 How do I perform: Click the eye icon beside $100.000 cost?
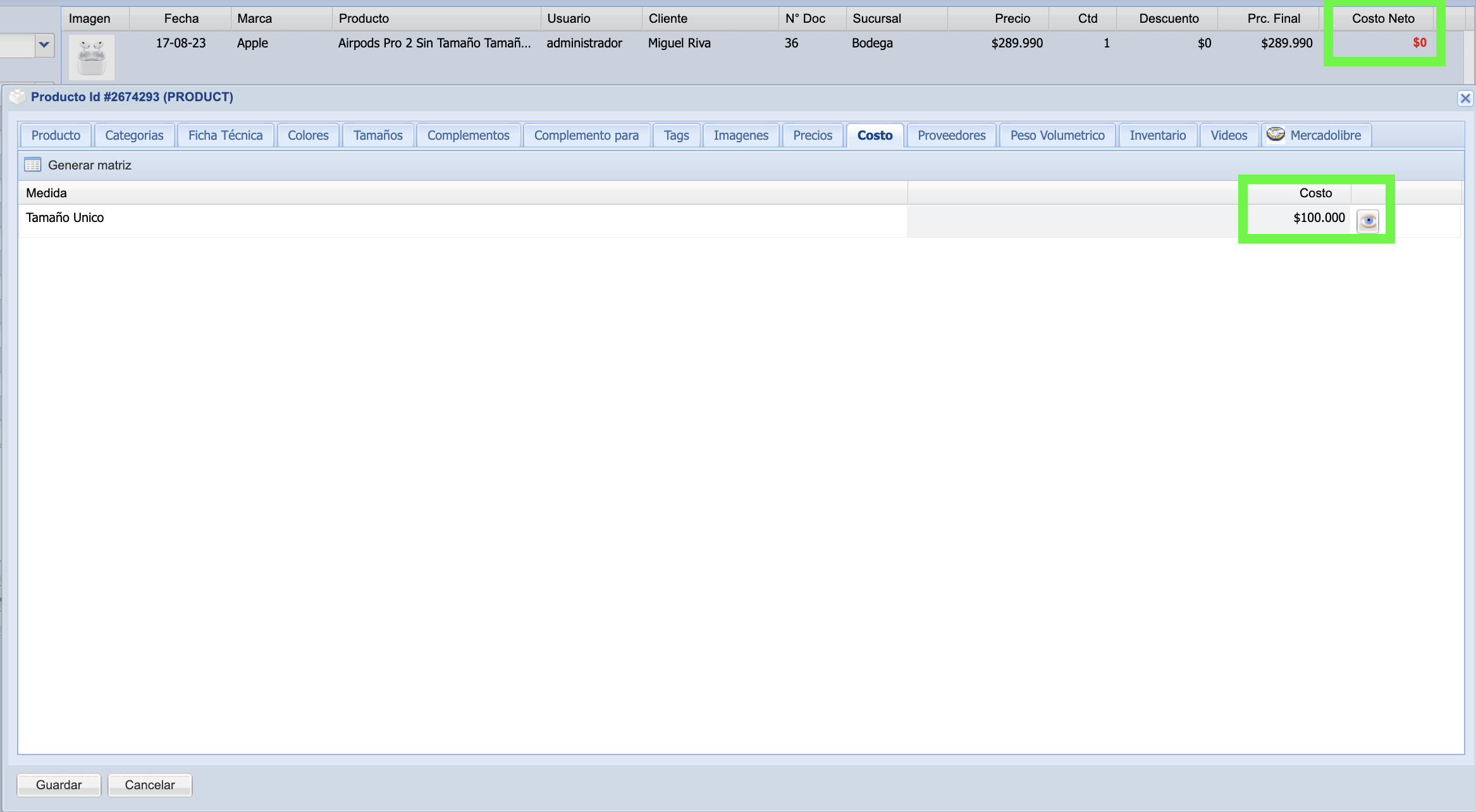pos(1368,221)
